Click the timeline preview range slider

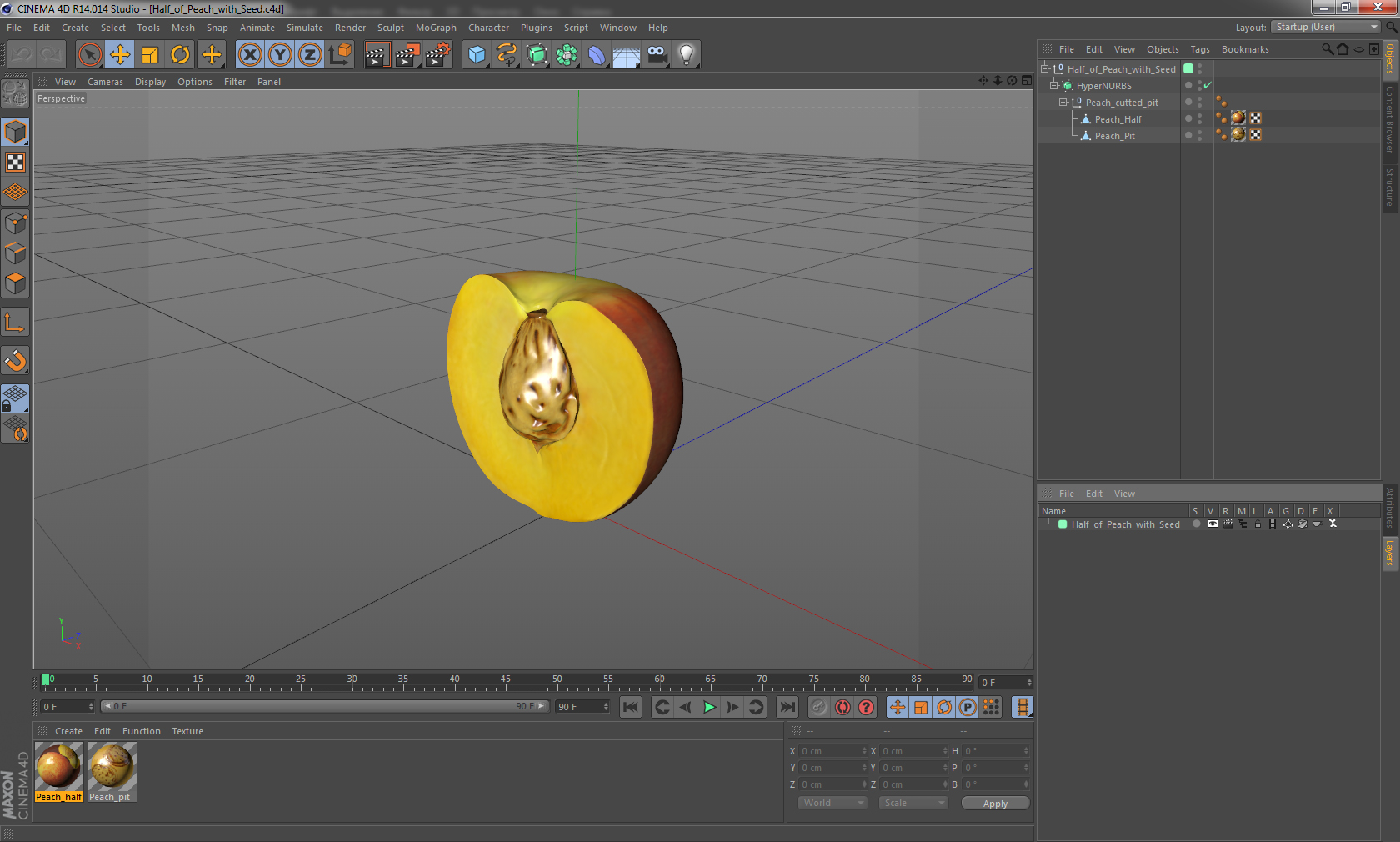(324, 706)
